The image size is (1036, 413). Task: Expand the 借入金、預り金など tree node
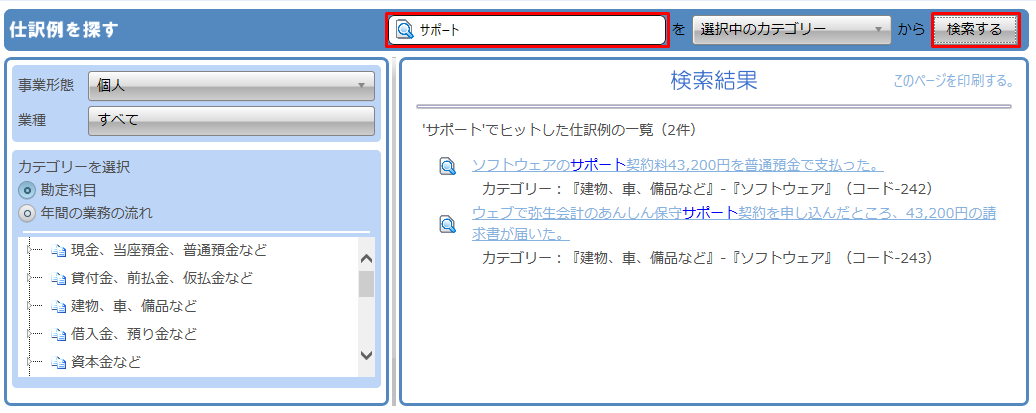28,334
